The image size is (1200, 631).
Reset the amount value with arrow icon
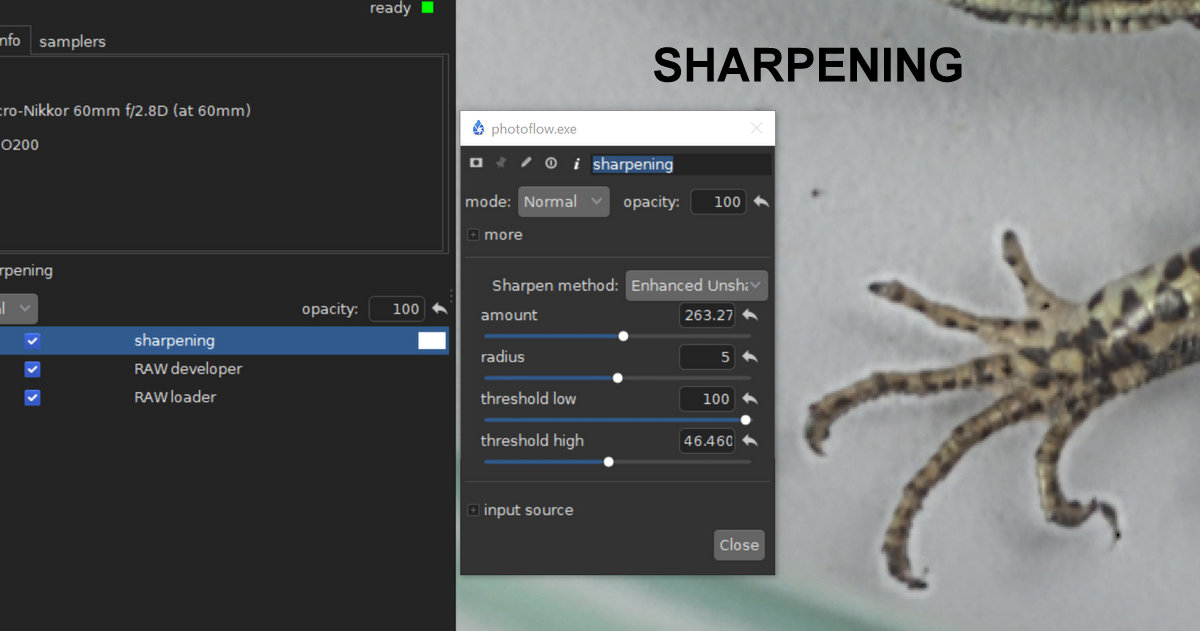coord(750,315)
